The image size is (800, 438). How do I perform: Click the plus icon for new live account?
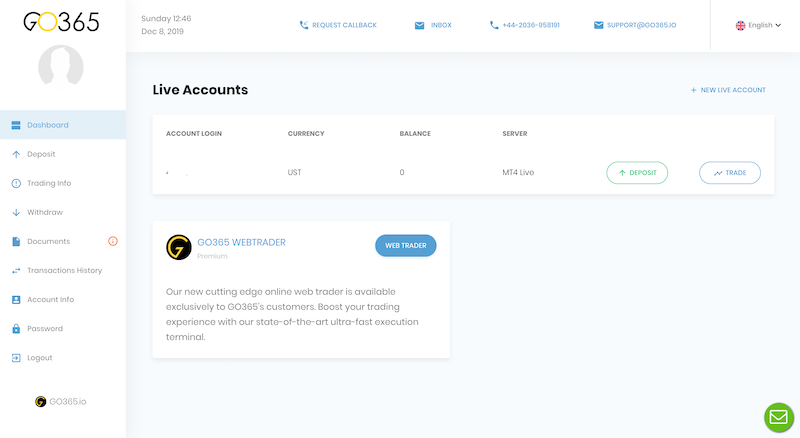[693, 90]
